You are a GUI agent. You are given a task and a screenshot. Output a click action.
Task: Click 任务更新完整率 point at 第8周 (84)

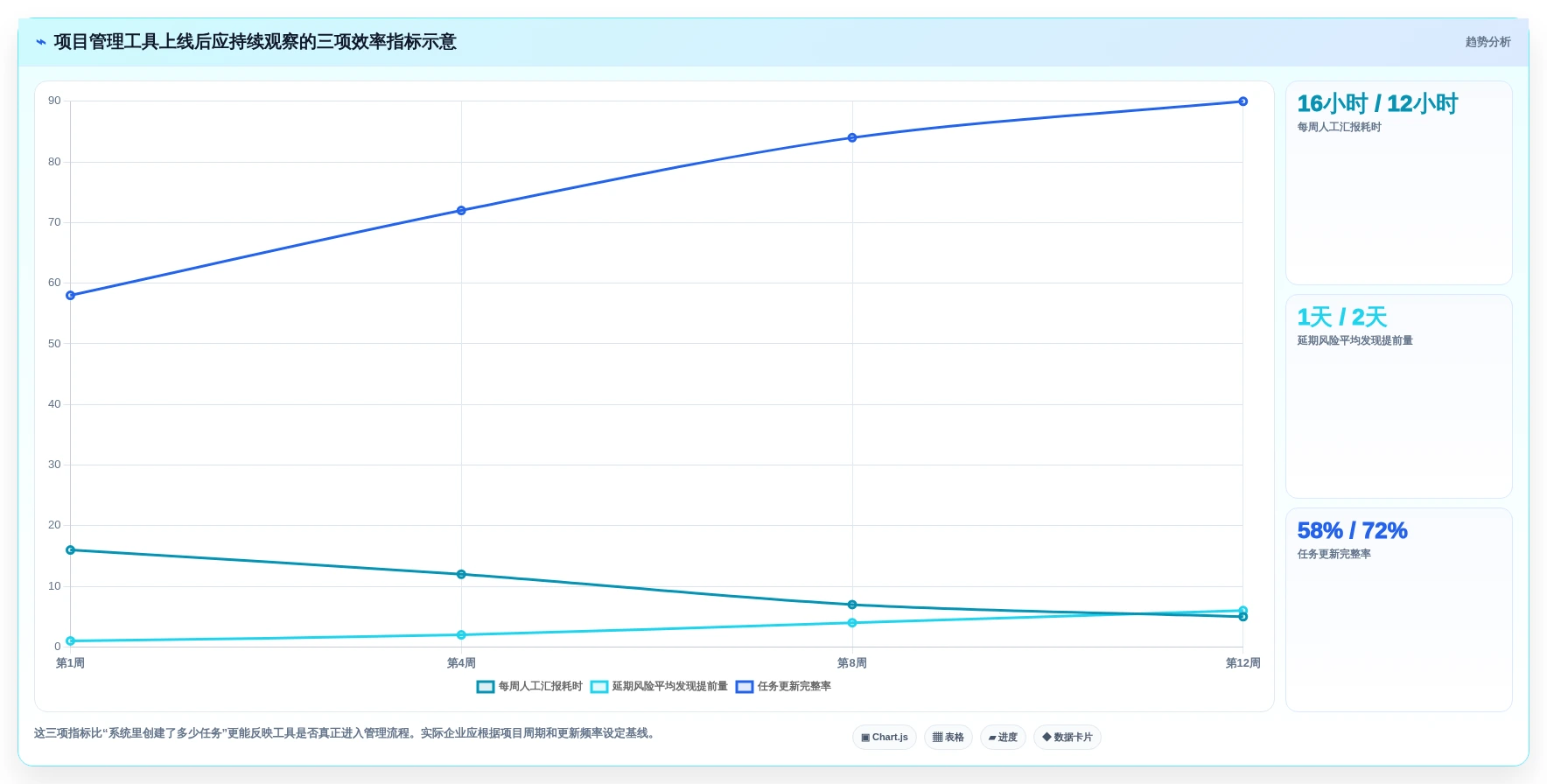click(852, 138)
